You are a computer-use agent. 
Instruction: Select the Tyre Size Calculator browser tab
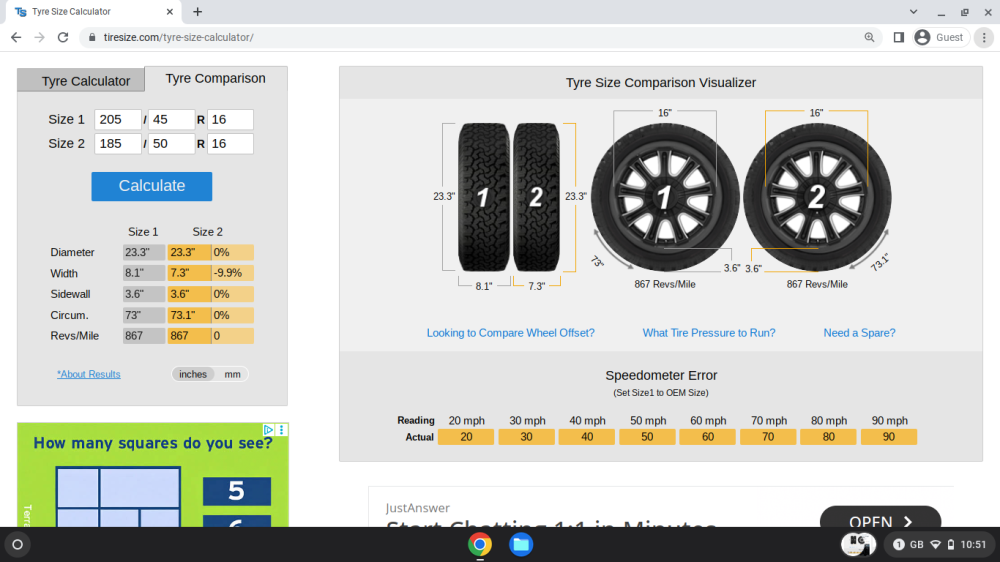(92, 11)
